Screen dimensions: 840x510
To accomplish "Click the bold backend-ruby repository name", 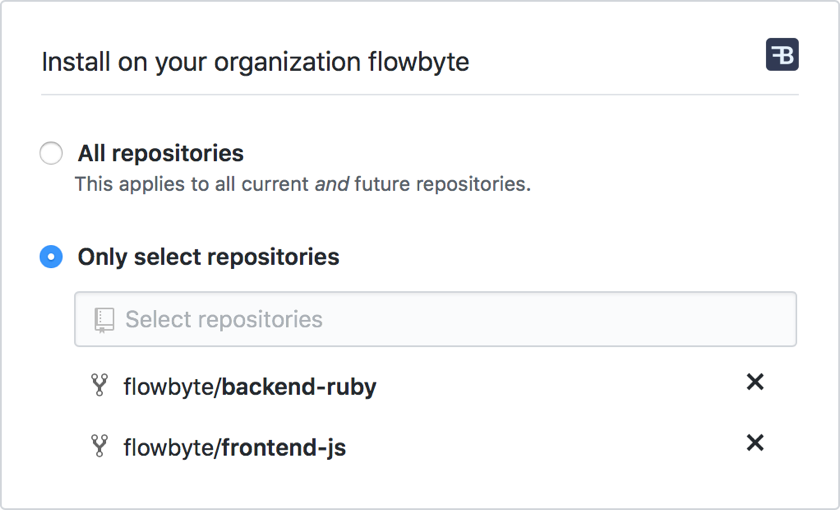I will coord(299,386).
